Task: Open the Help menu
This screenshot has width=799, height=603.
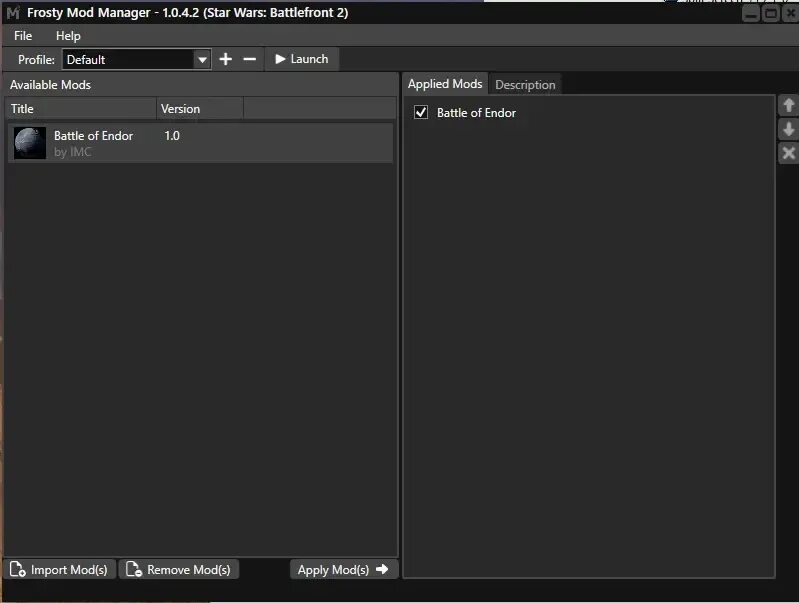Action: point(68,36)
